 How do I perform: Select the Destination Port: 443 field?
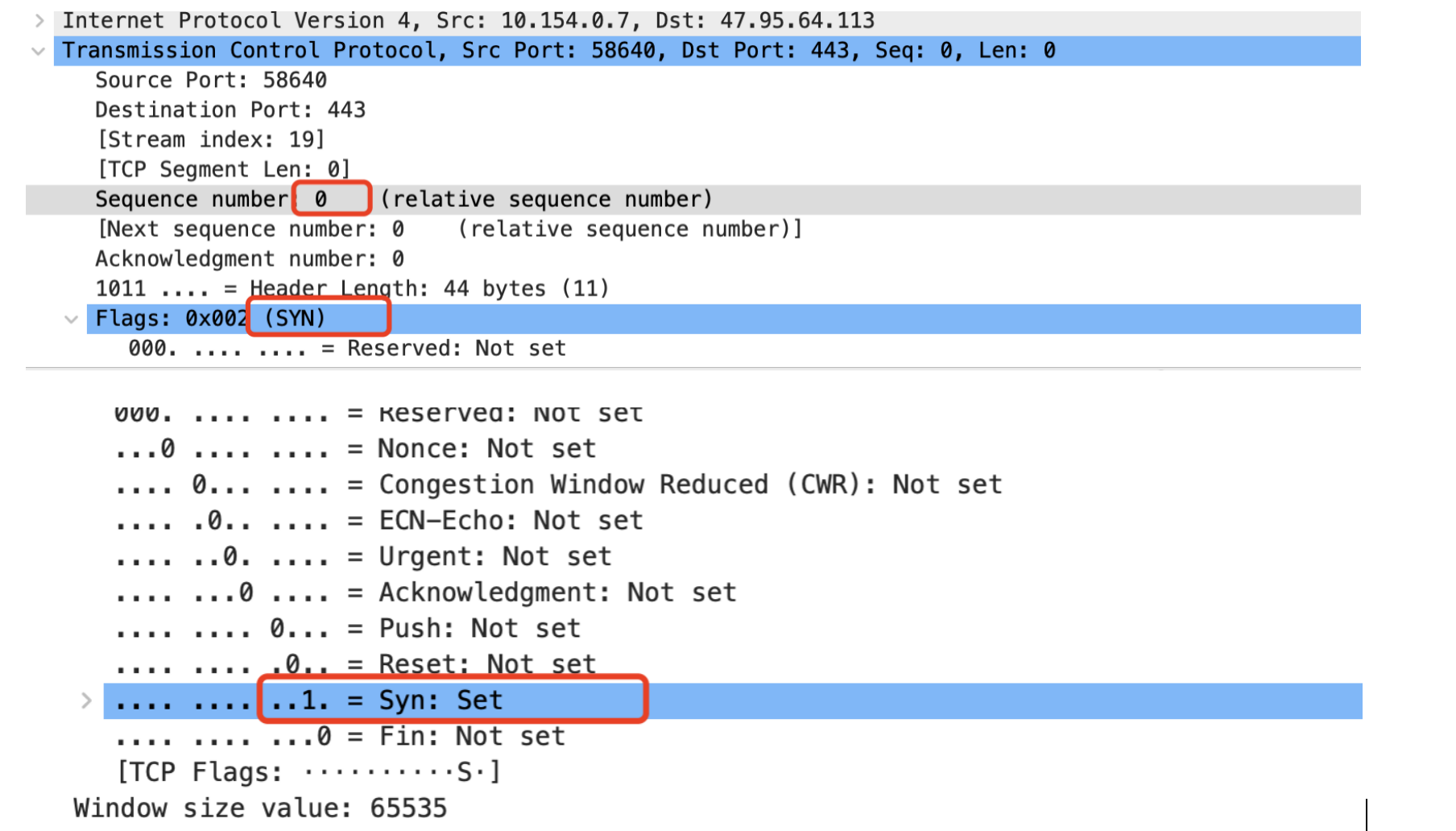click(x=230, y=110)
